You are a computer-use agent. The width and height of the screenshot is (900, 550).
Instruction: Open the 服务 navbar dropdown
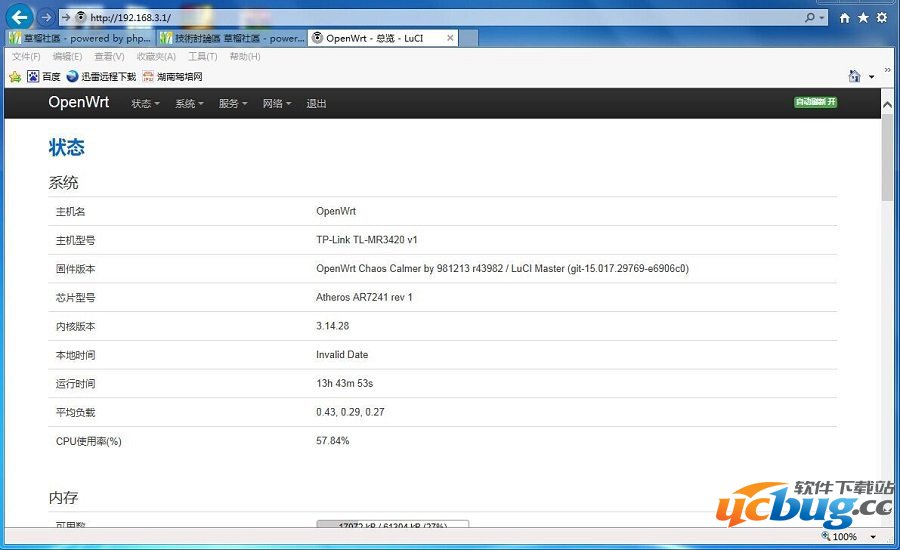pyautogui.click(x=233, y=104)
